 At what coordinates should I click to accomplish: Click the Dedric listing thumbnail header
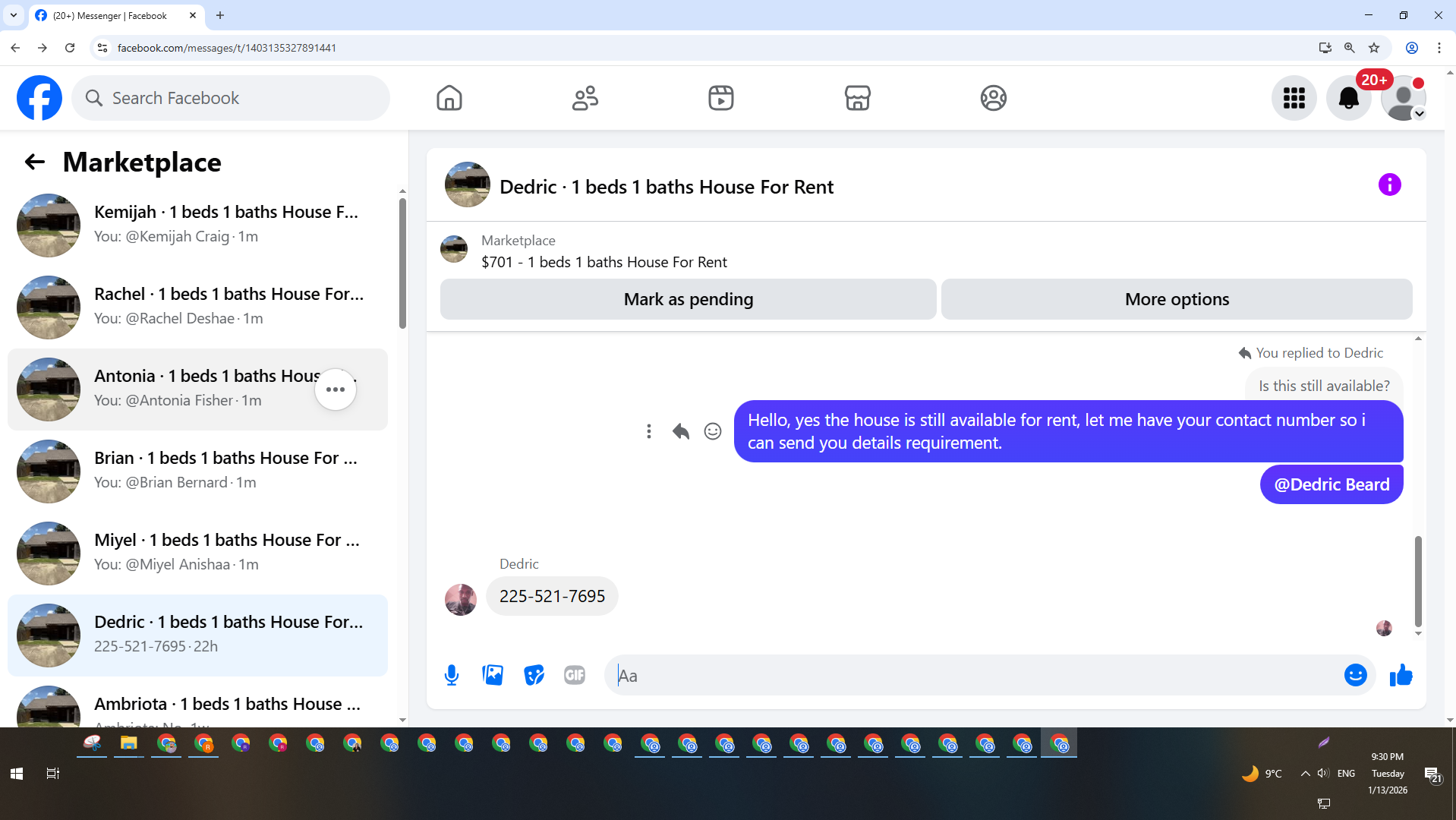pos(468,184)
